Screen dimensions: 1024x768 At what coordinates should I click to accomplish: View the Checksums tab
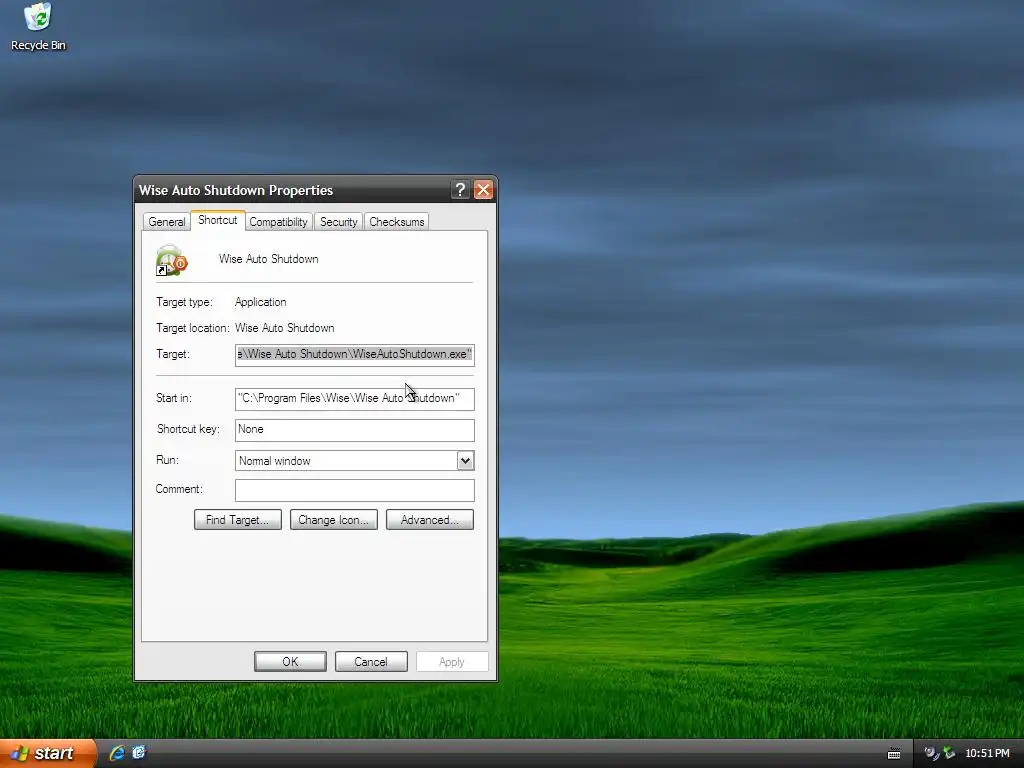pyautogui.click(x=396, y=222)
